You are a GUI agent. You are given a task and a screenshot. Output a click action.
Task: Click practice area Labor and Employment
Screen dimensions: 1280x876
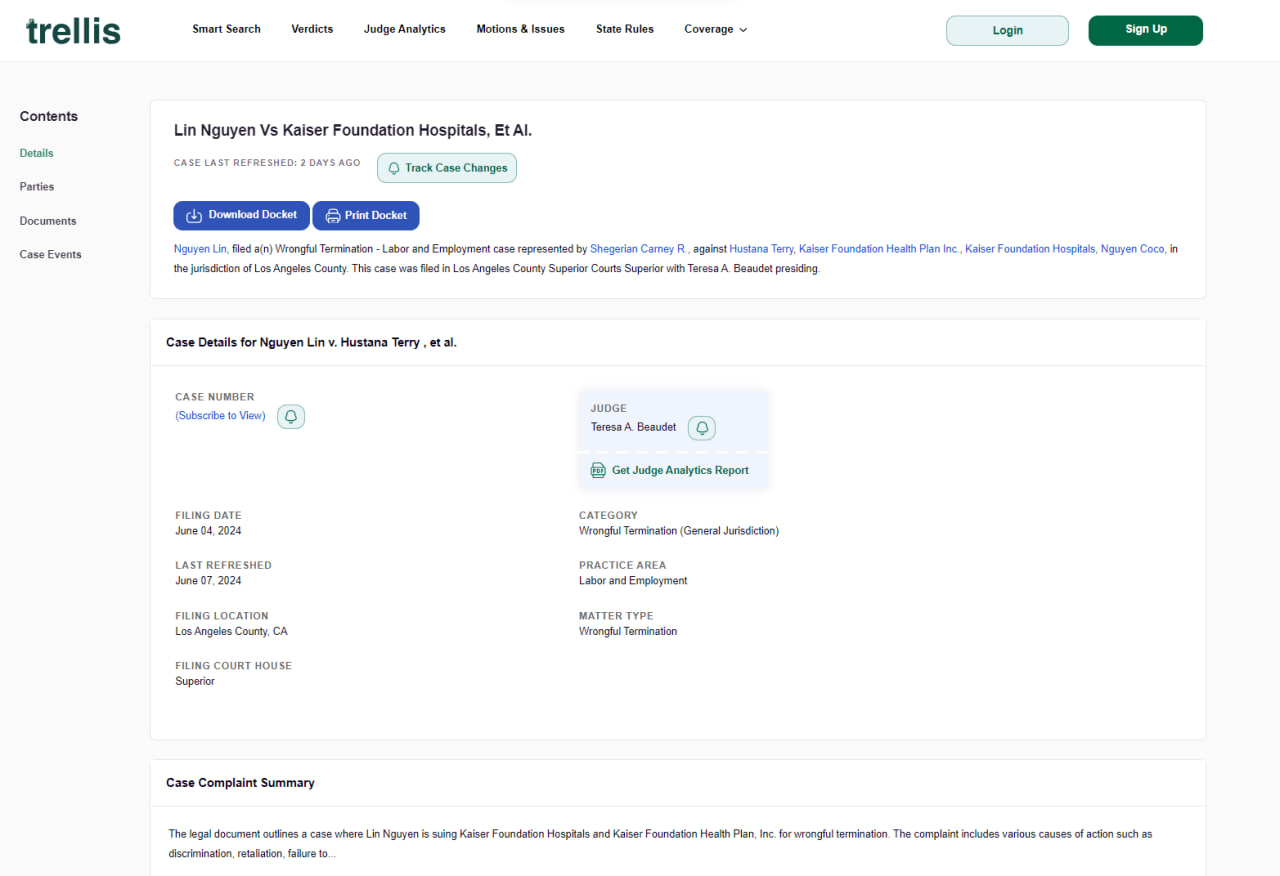coord(633,581)
